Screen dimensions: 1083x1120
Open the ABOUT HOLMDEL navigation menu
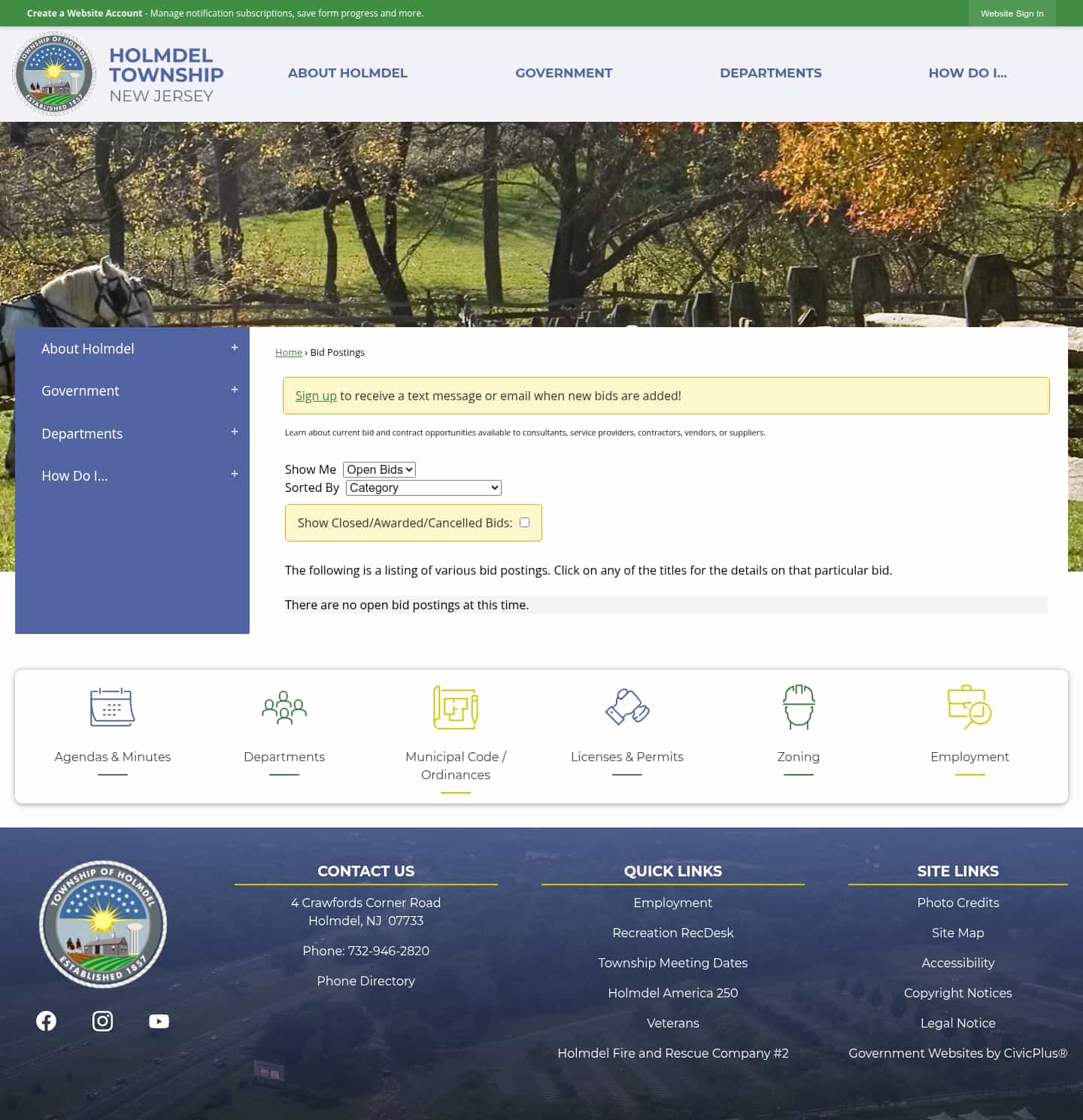[x=347, y=73]
